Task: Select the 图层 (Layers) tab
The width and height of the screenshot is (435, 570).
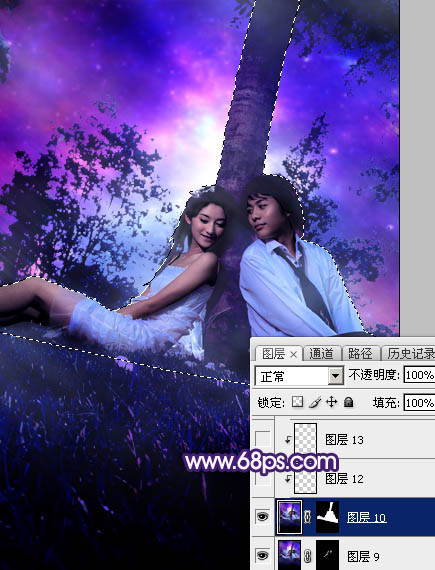Action: pos(274,353)
